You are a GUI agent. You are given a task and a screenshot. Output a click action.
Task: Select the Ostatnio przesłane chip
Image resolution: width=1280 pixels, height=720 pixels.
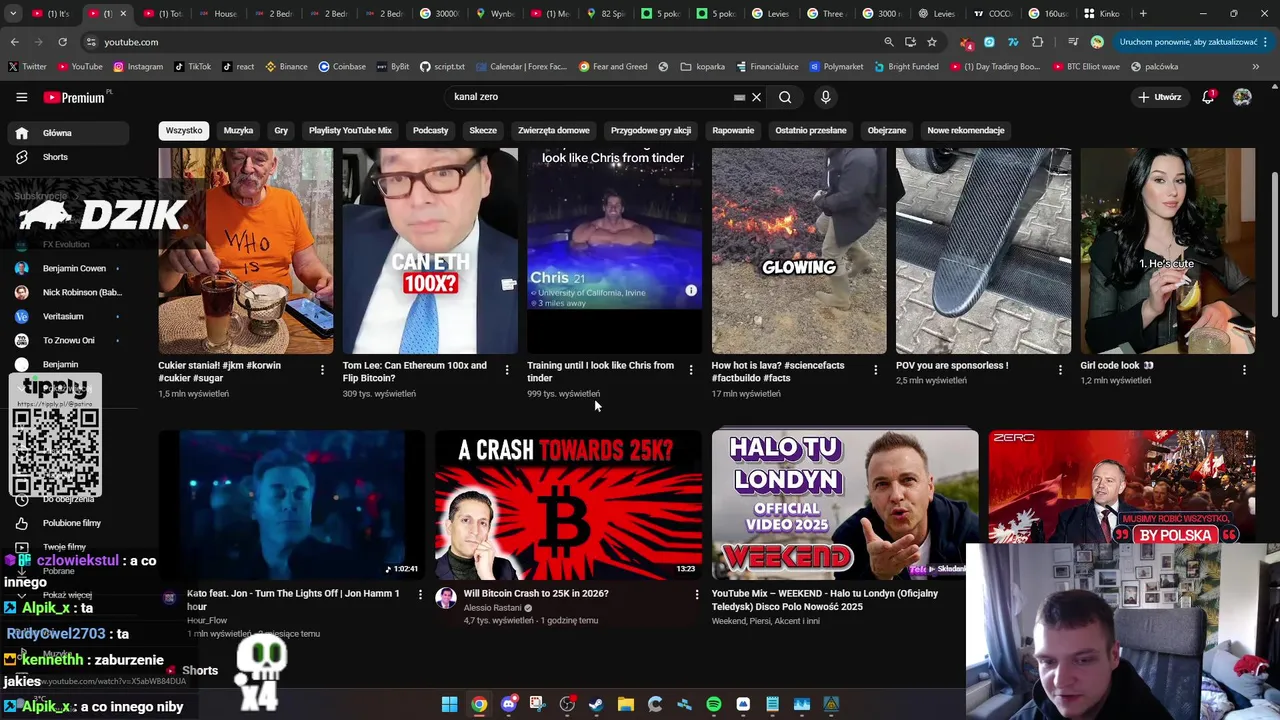click(x=811, y=130)
